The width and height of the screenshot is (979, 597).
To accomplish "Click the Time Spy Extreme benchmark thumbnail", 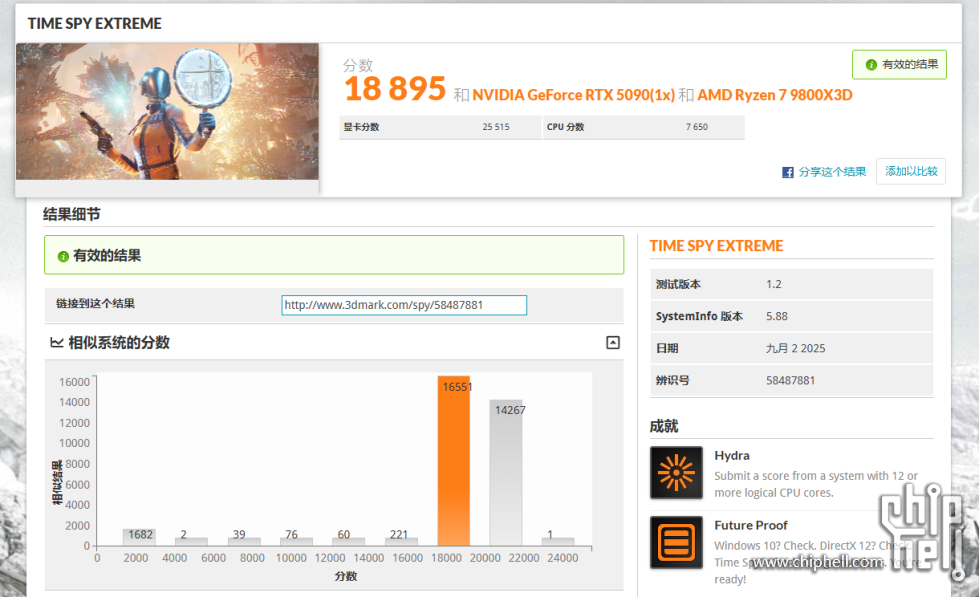I will [167, 111].
